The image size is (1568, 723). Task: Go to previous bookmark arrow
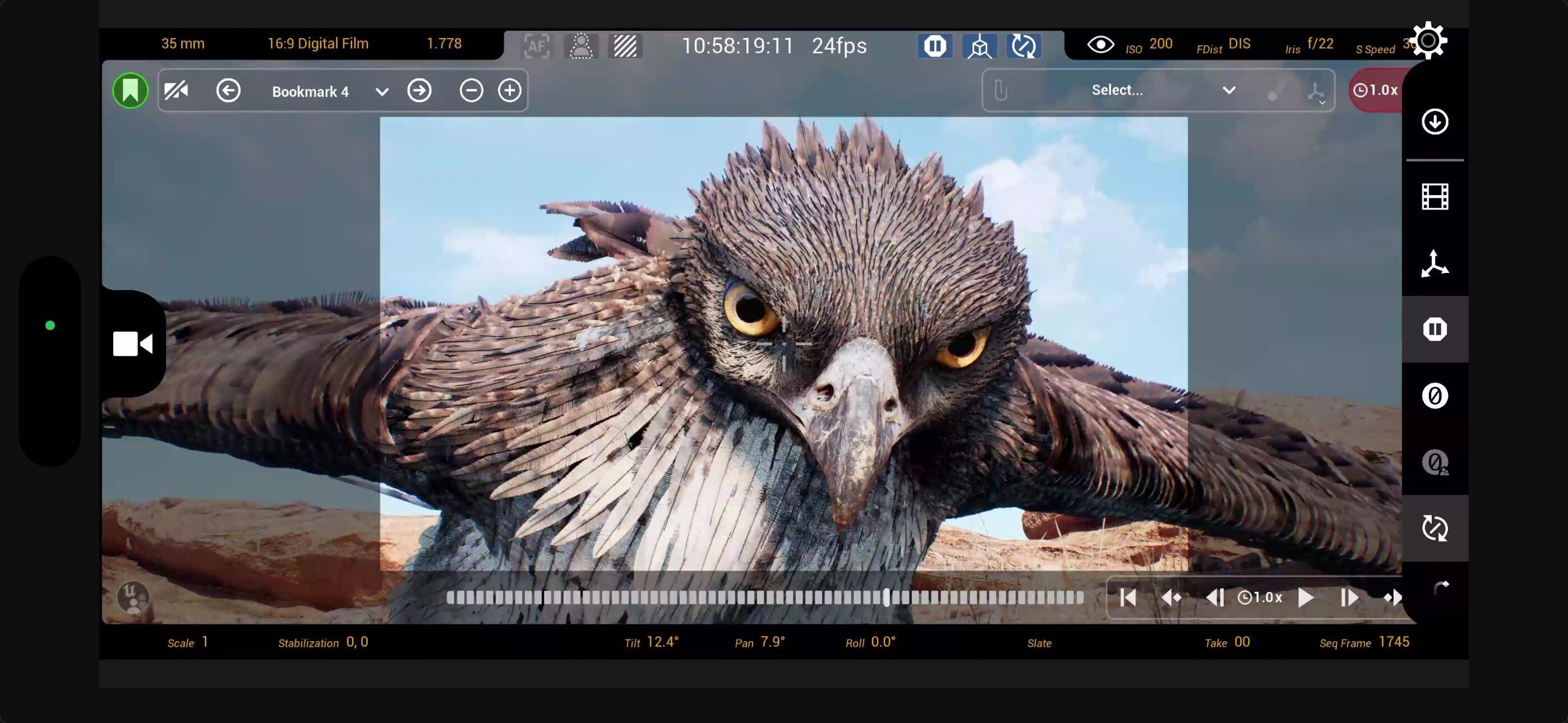coord(228,91)
